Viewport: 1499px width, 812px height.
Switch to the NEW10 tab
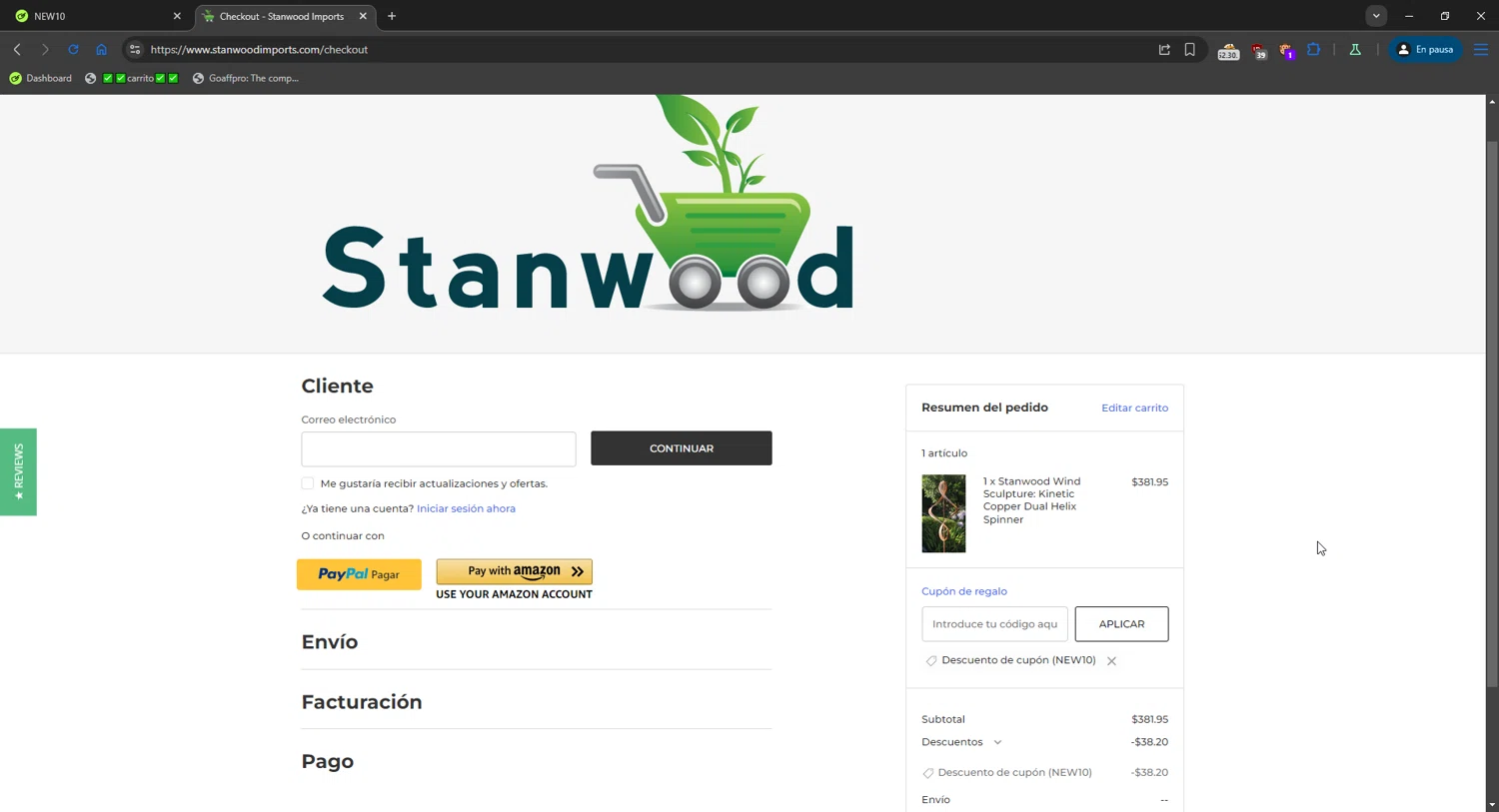[96, 16]
